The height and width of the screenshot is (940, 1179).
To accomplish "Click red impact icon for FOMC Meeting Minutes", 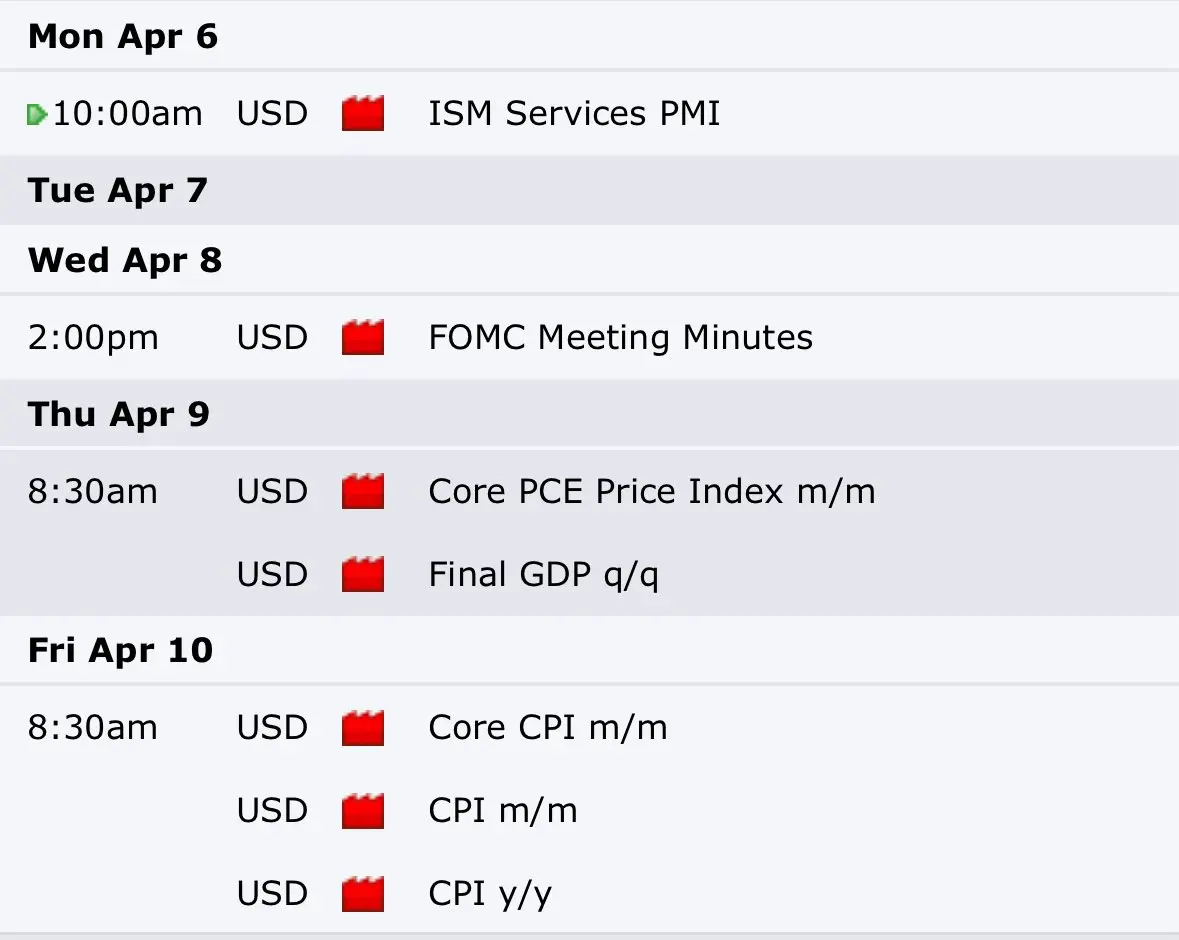I will (x=363, y=338).
